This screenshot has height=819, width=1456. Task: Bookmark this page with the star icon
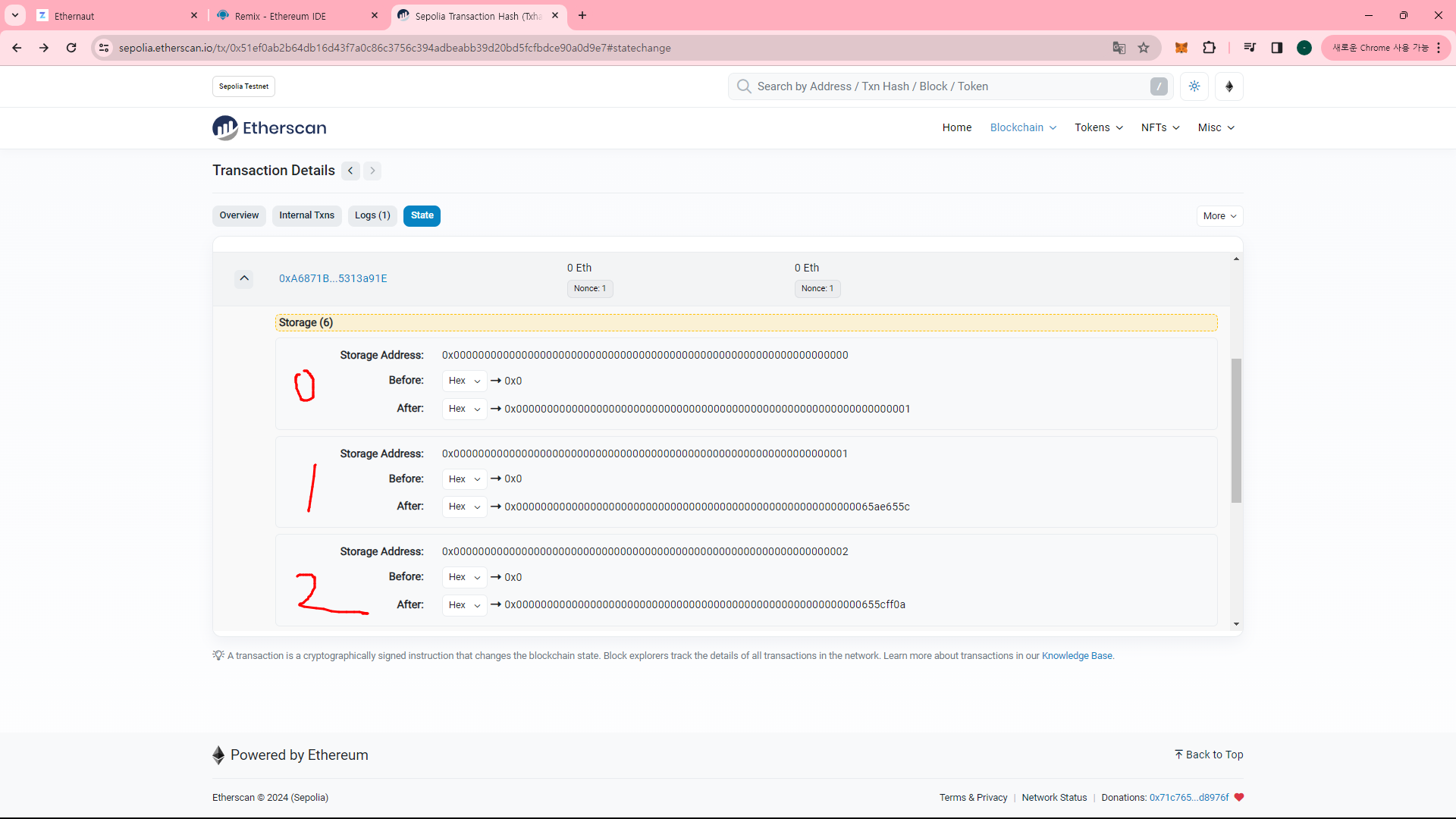1144,48
